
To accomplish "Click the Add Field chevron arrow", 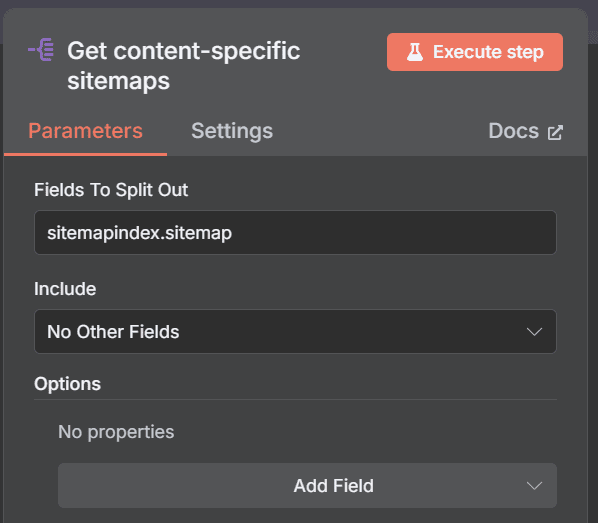I will (534, 486).
